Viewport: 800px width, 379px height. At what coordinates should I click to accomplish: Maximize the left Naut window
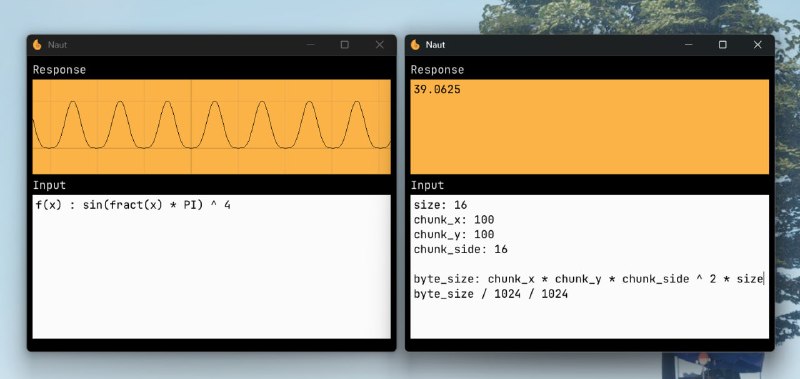tap(345, 45)
